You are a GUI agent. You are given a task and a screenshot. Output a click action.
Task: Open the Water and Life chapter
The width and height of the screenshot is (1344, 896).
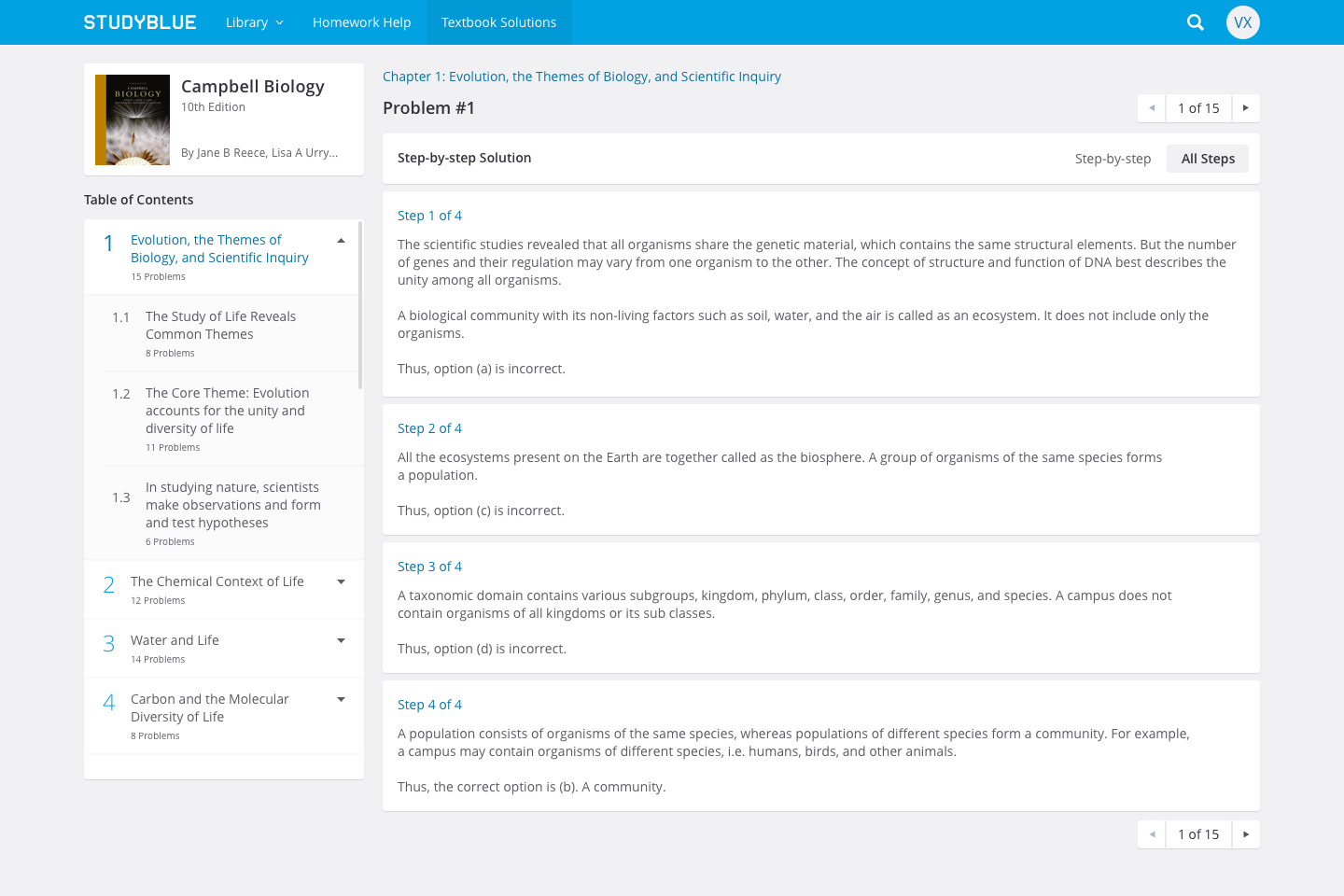(175, 640)
